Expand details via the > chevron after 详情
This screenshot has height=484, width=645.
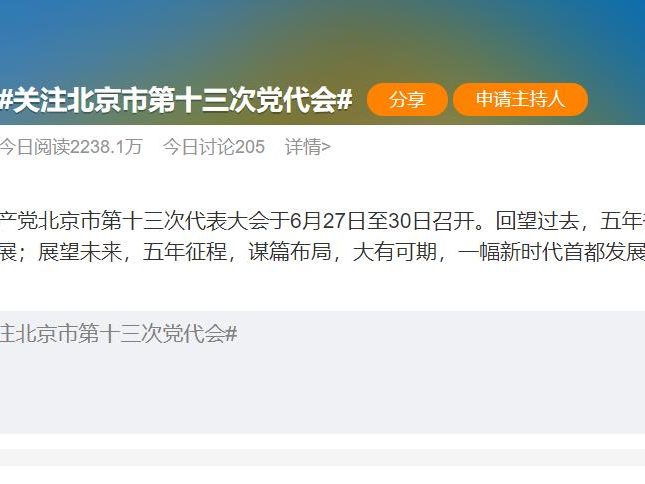[326, 147]
